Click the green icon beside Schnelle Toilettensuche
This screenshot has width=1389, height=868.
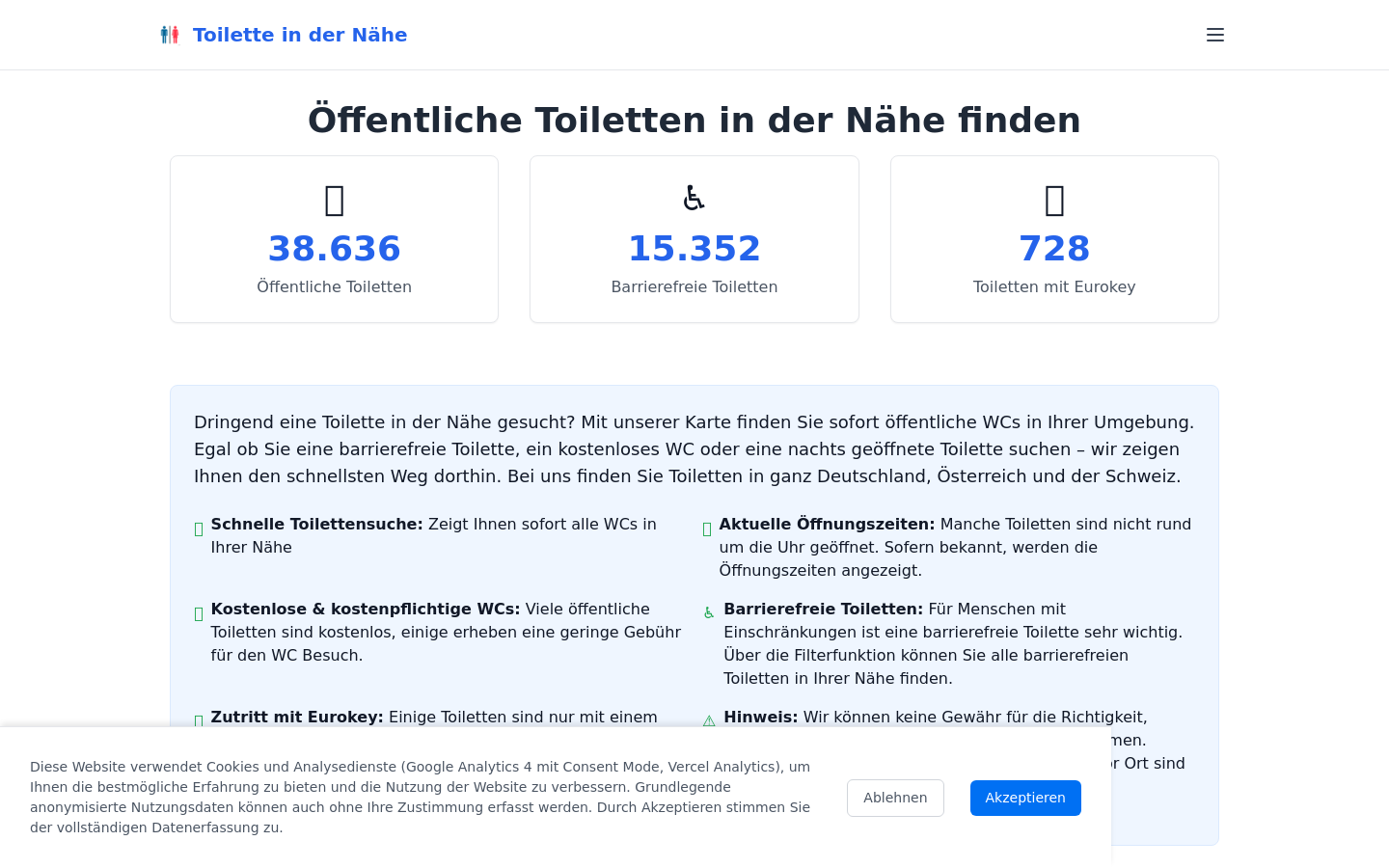199,529
